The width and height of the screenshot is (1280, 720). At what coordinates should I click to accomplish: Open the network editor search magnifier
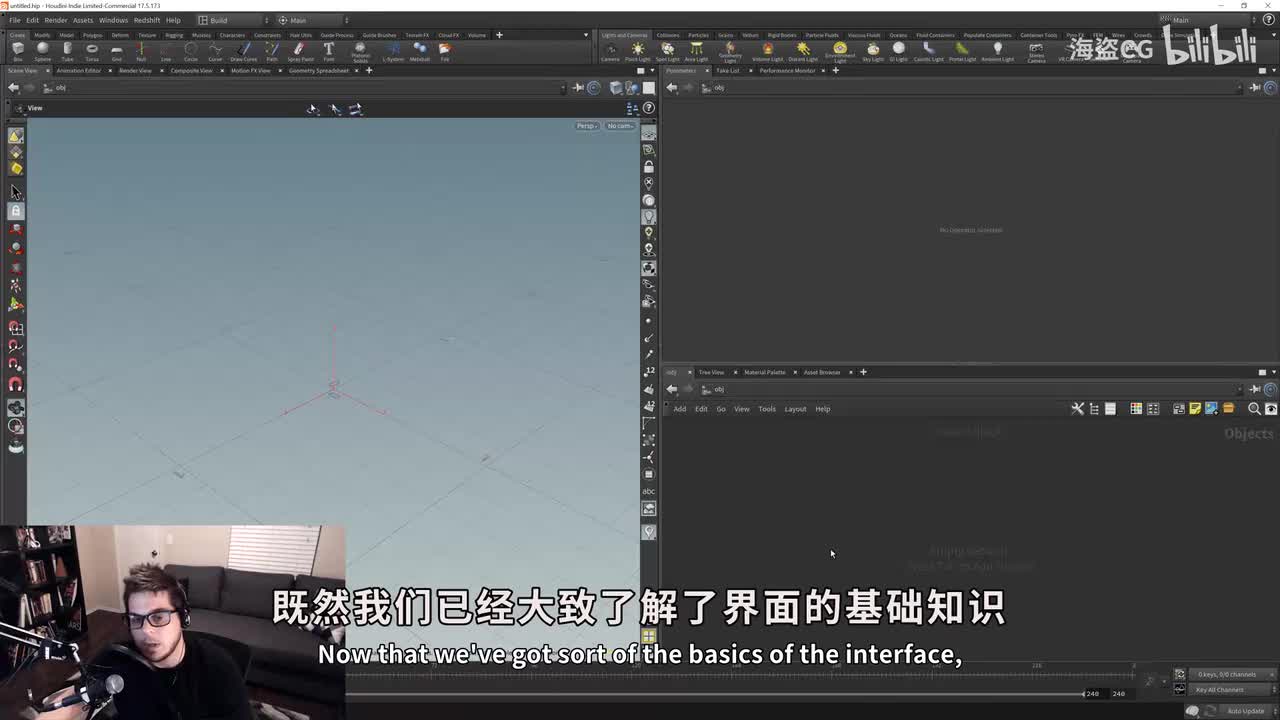tap(1254, 408)
